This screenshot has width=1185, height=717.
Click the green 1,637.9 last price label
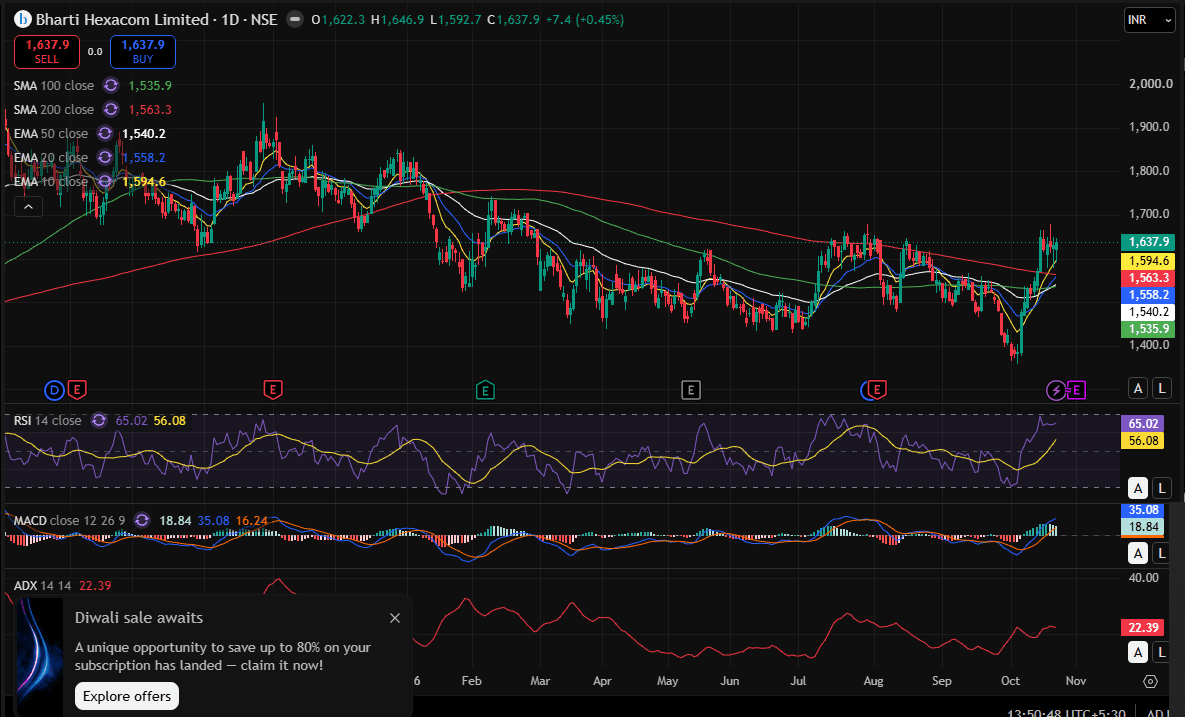coord(1147,242)
